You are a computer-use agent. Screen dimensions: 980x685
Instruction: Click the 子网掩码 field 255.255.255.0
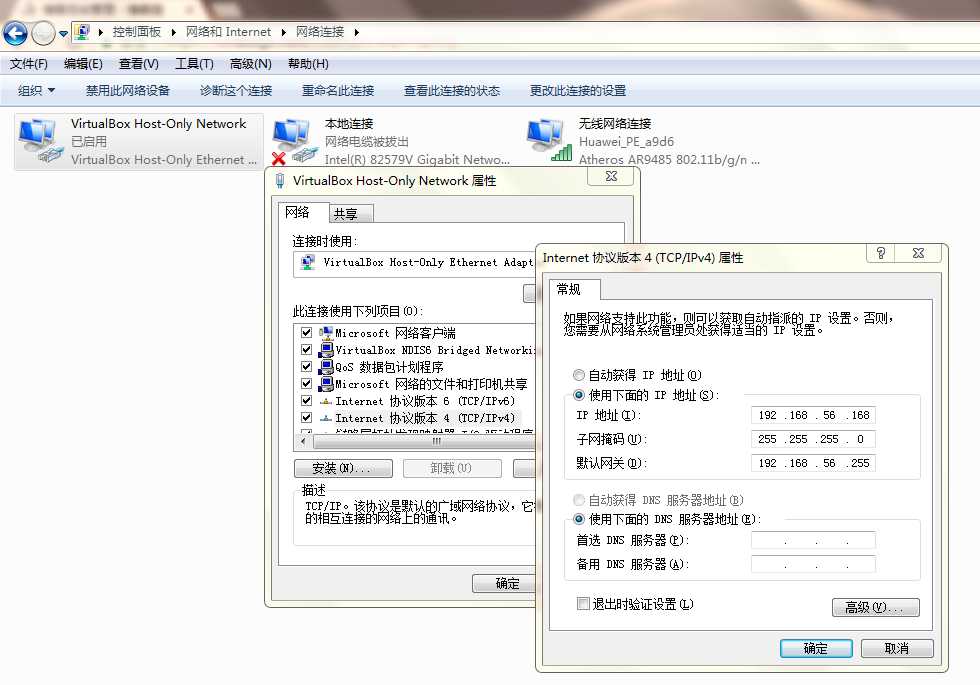coord(813,439)
